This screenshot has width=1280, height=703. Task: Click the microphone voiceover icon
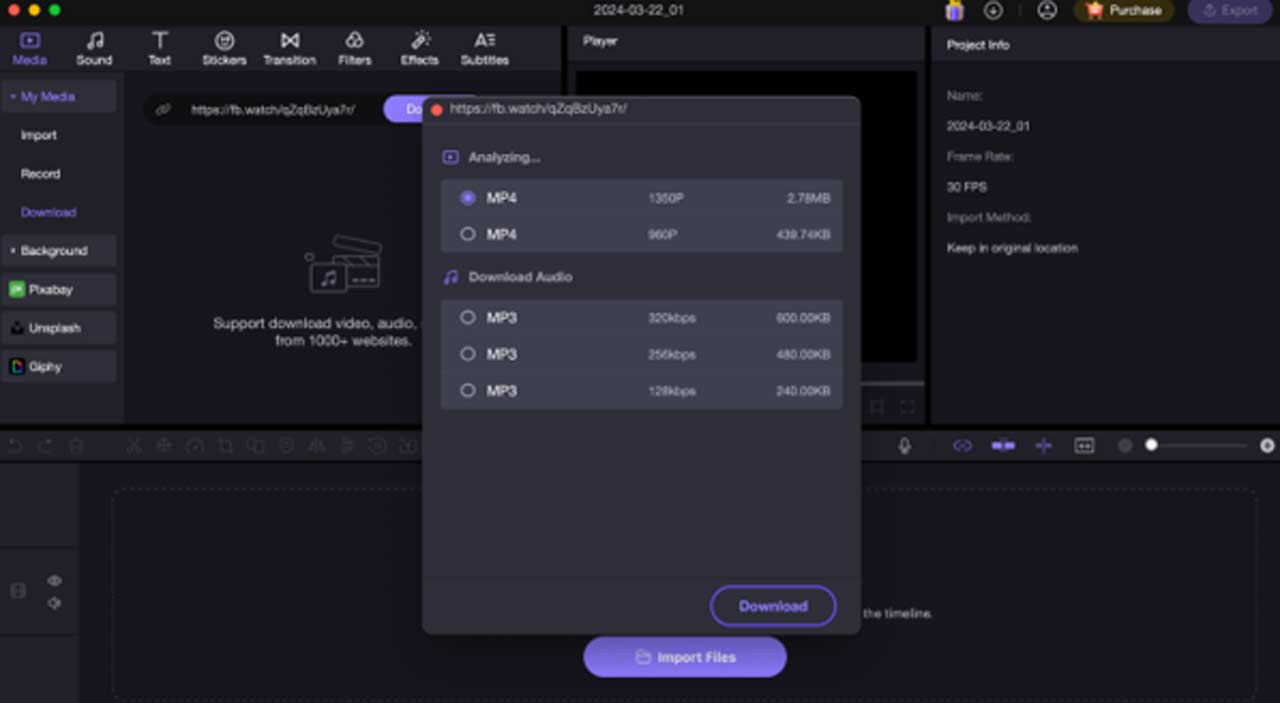point(904,446)
